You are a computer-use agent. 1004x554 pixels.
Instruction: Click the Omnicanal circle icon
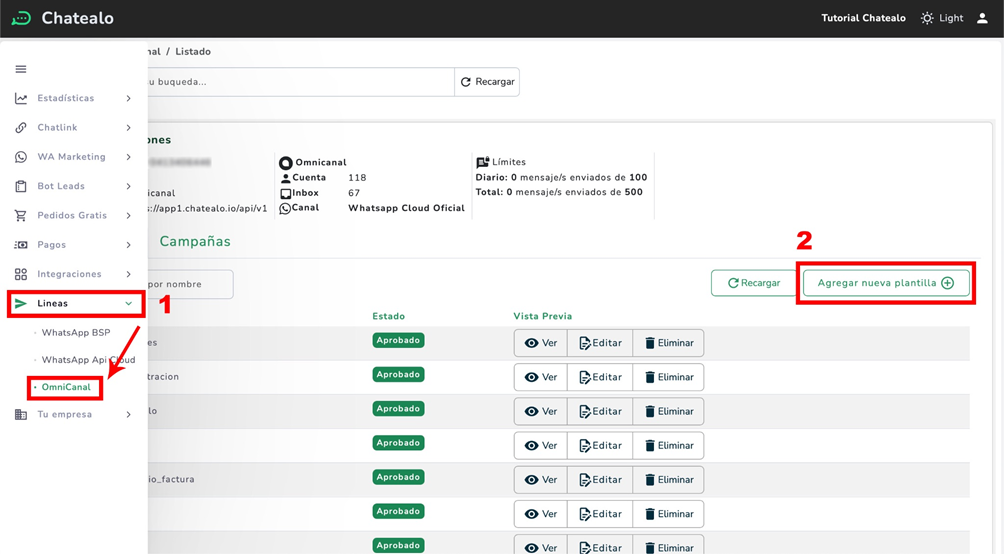coord(286,163)
